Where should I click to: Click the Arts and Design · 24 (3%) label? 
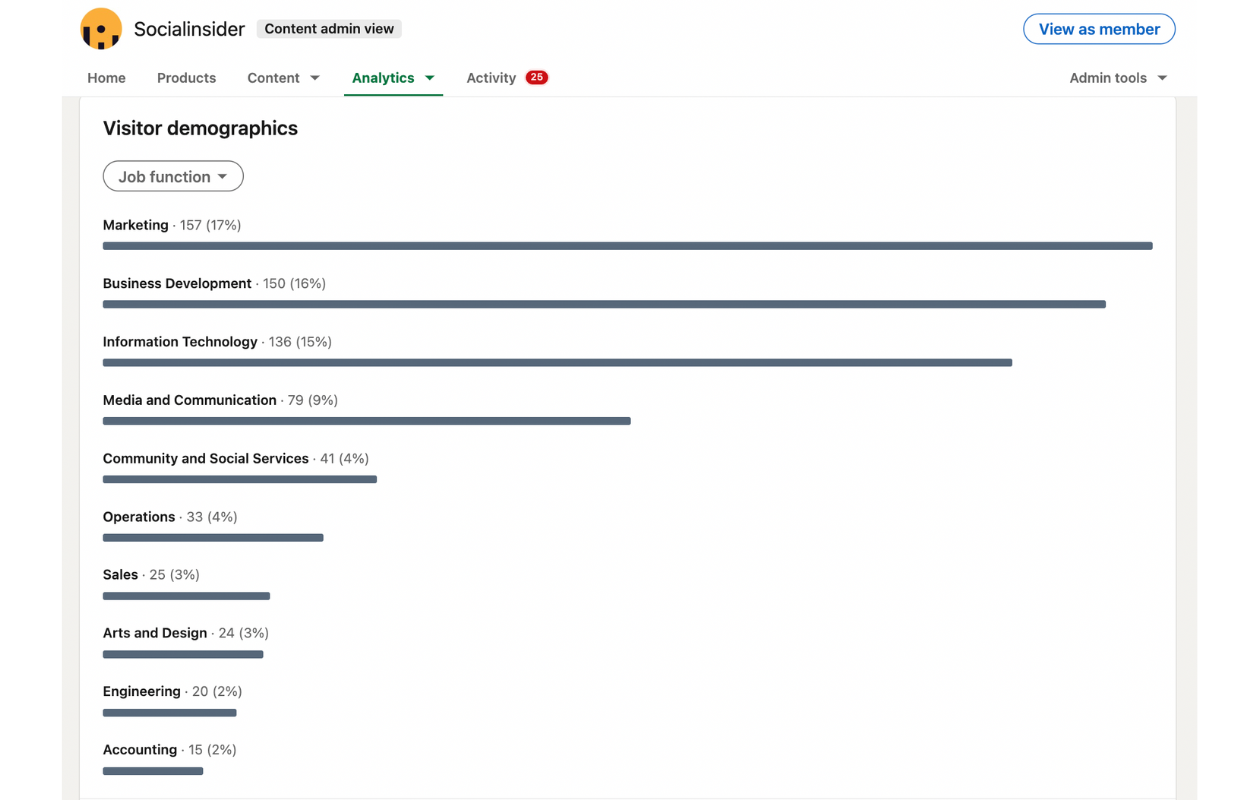pyautogui.click(x=186, y=633)
